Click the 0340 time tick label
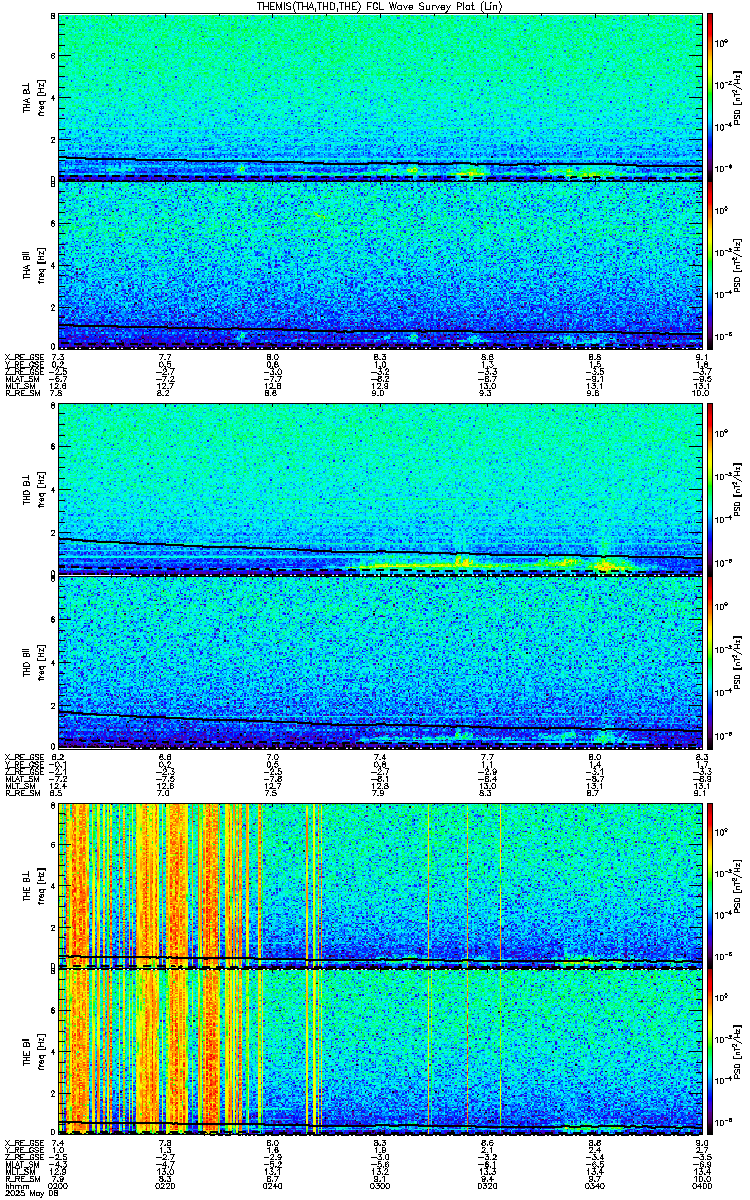 pos(595,1185)
